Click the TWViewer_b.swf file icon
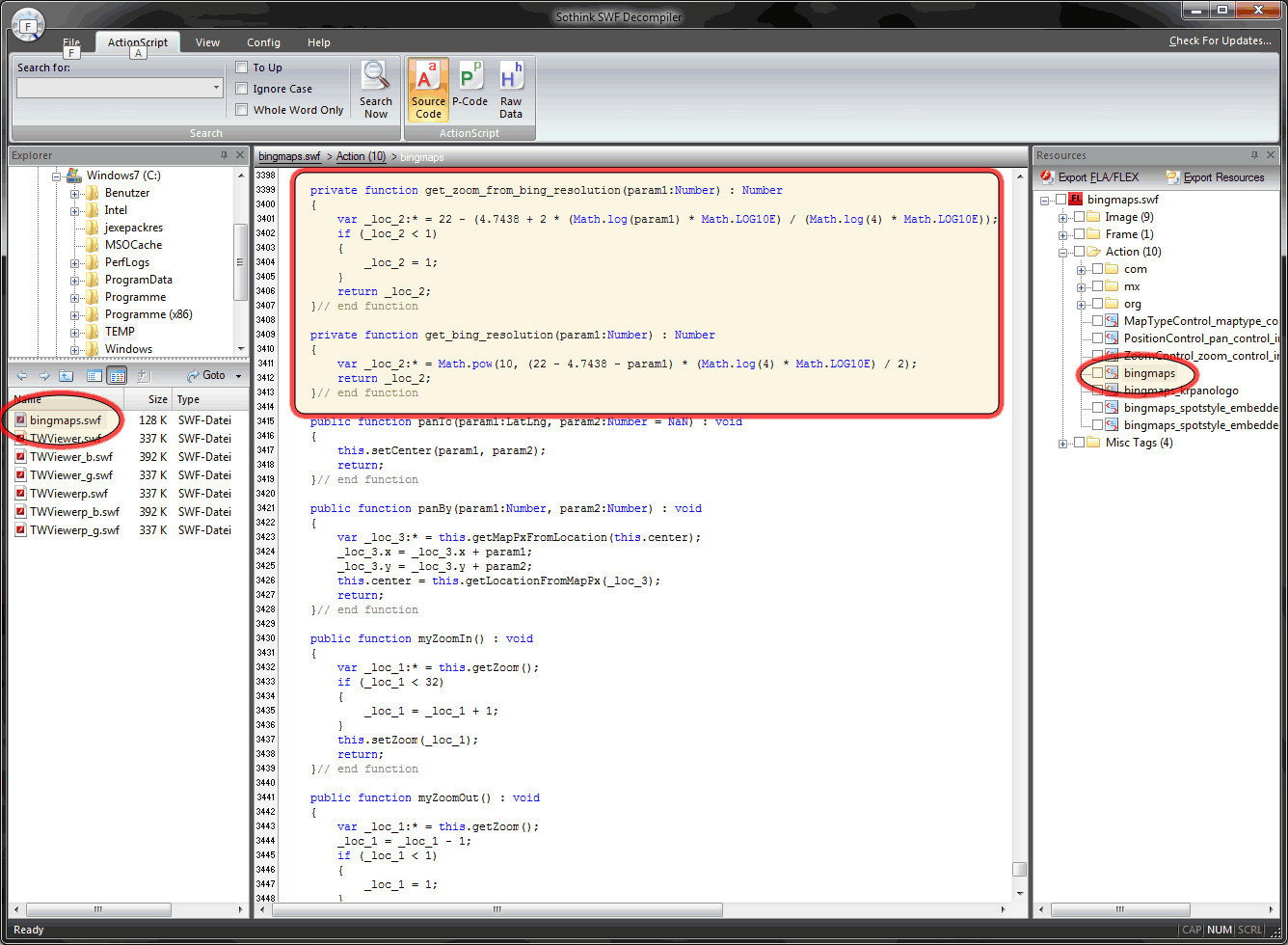Image resolution: width=1288 pixels, height=945 pixels. [x=20, y=456]
